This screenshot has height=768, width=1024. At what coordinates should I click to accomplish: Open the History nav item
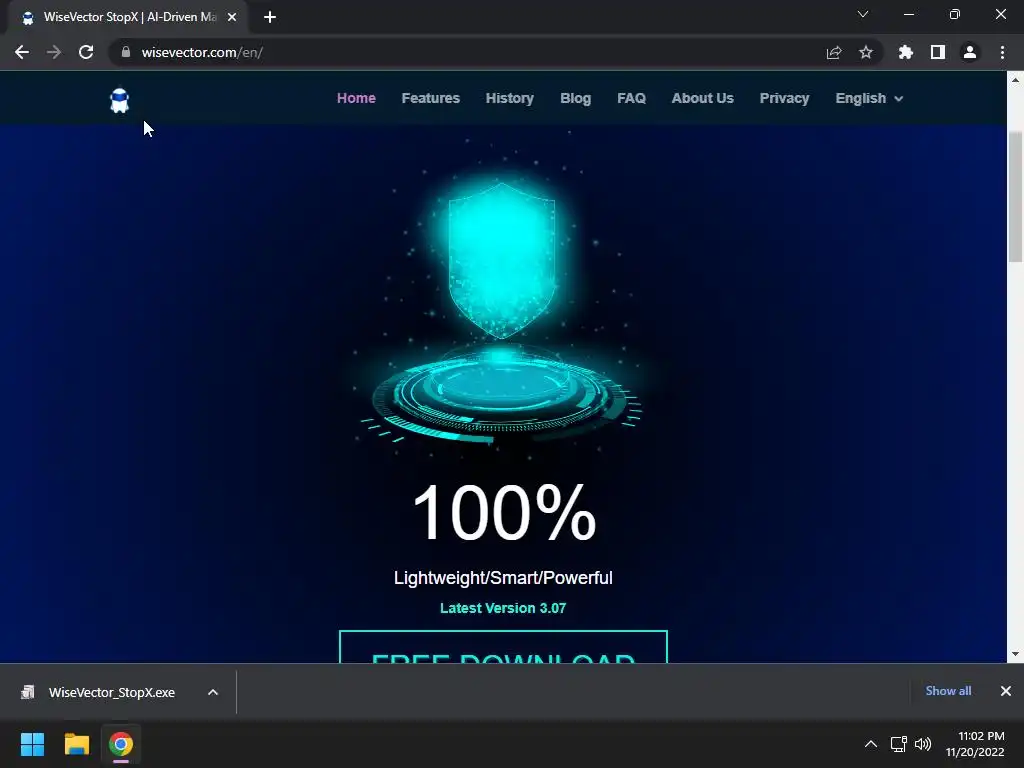click(509, 98)
